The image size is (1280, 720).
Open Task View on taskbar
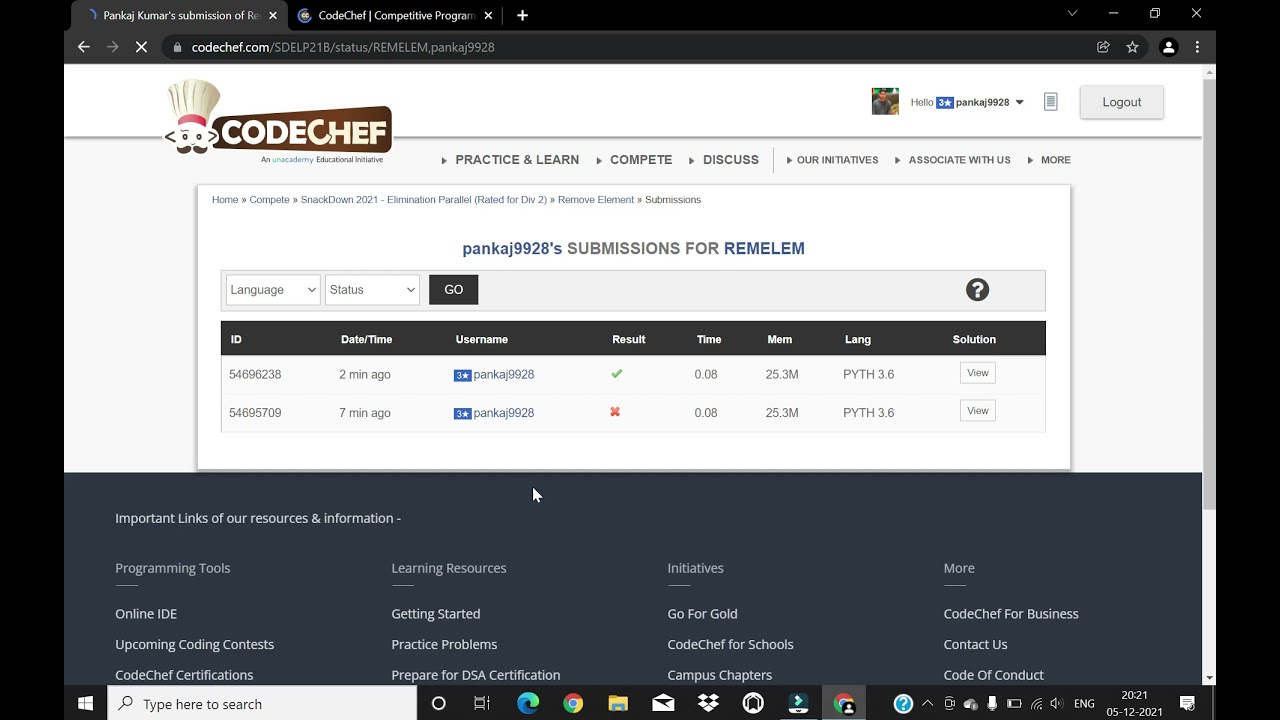point(482,704)
